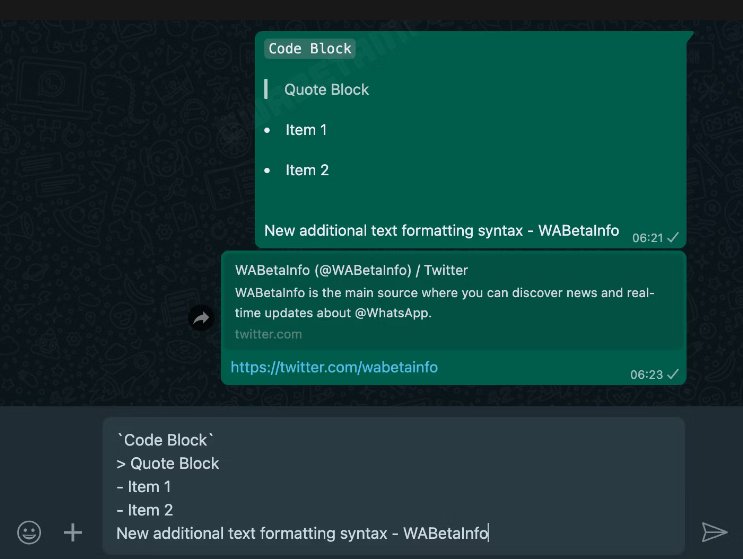Image resolution: width=743 pixels, height=559 pixels.
Task: Open the "WABetaInfo (@WABetaInfo) / Twitter" preview title
Action: (351, 270)
